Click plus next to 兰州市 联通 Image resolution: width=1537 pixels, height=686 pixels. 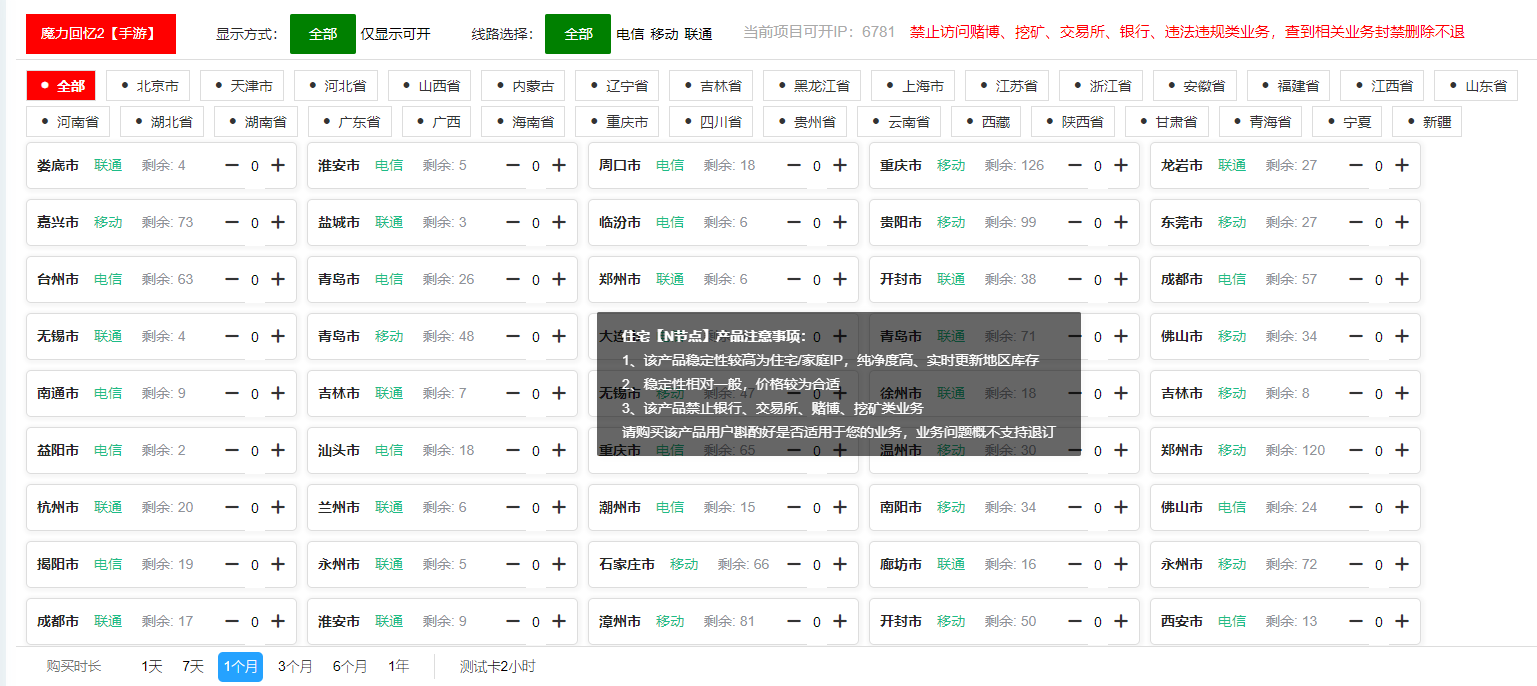[x=558, y=507]
